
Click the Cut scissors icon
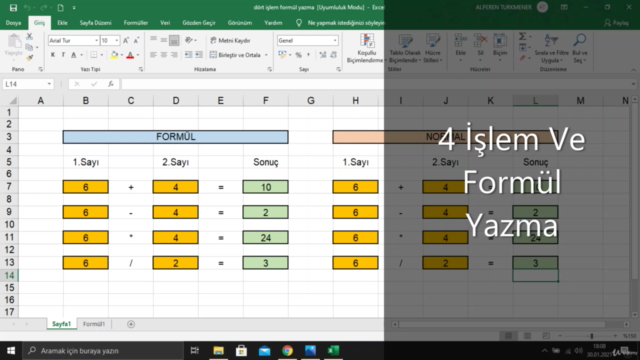click(29, 37)
